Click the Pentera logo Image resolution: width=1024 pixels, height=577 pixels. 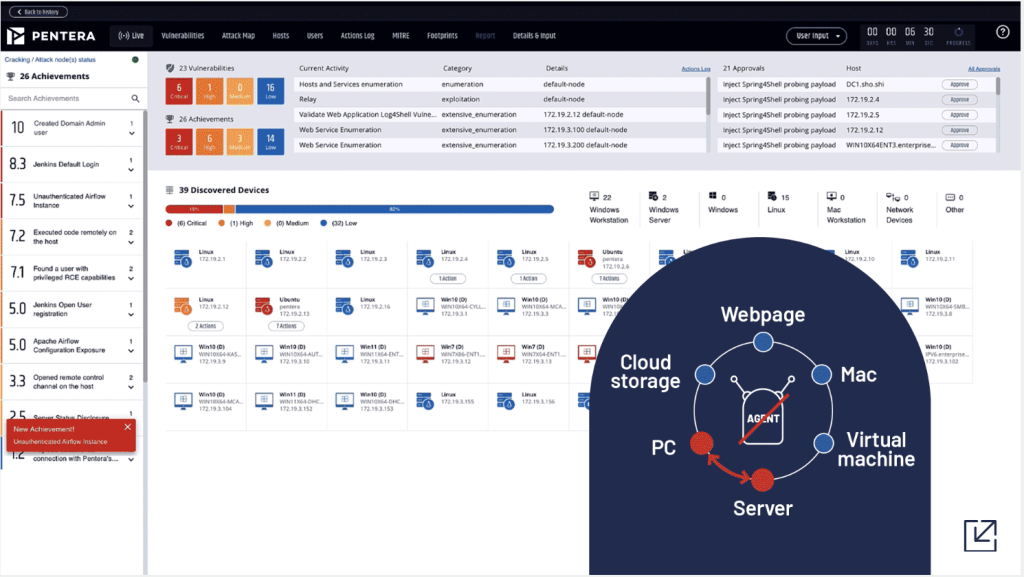coord(51,36)
